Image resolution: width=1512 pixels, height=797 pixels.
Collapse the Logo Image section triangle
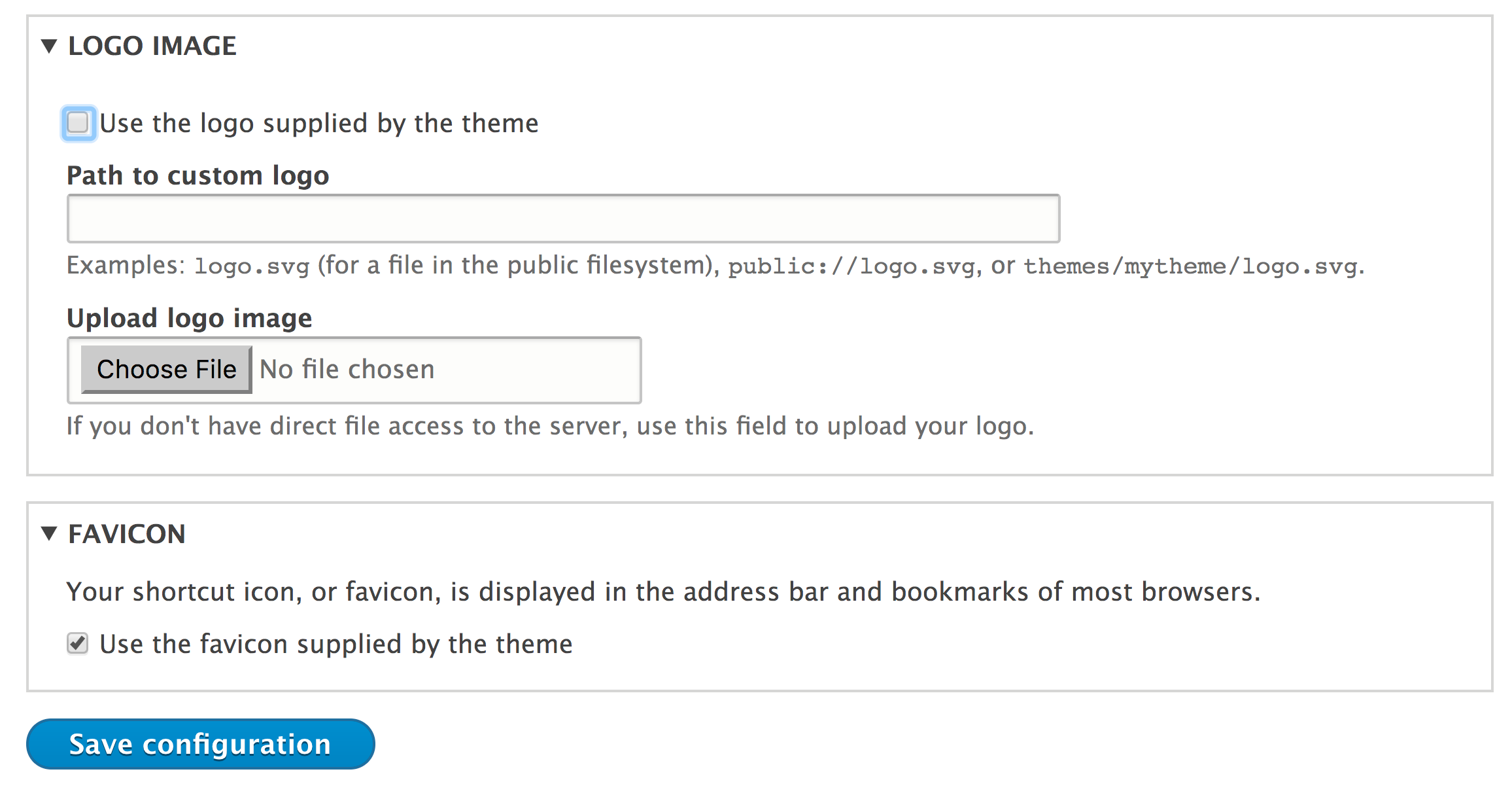(49, 46)
